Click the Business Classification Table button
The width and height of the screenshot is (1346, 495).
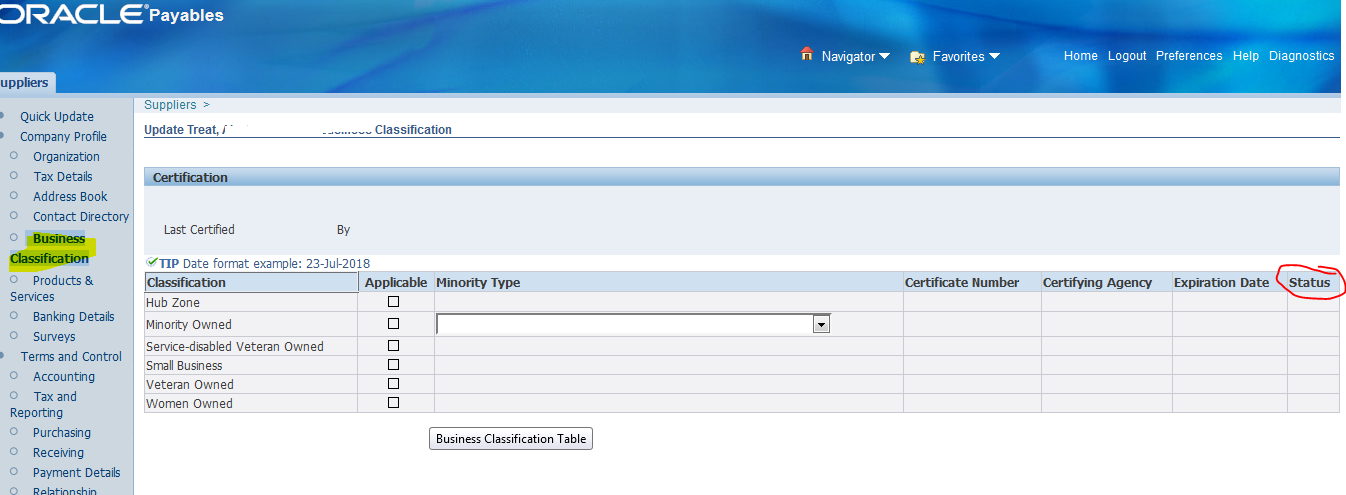(x=511, y=438)
